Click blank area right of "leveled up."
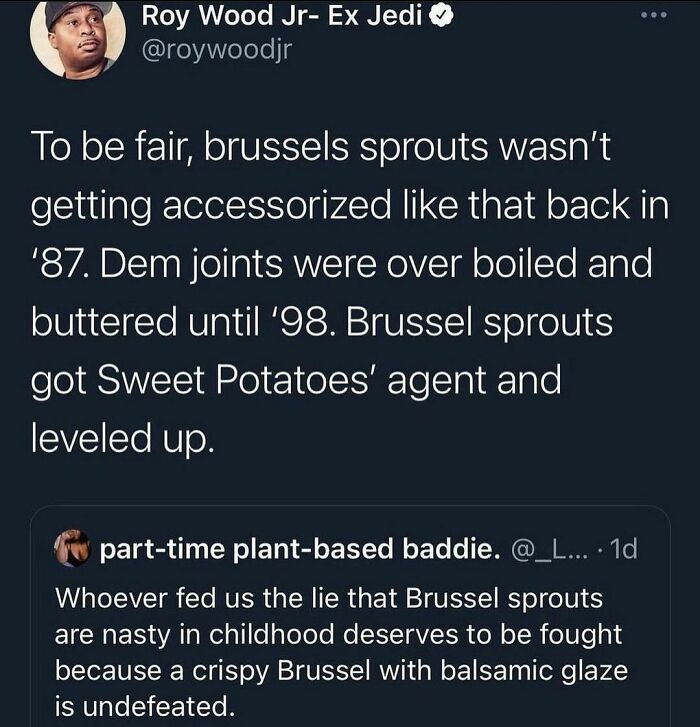The width and height of the screenshot is (700, 727). [450, 439]
